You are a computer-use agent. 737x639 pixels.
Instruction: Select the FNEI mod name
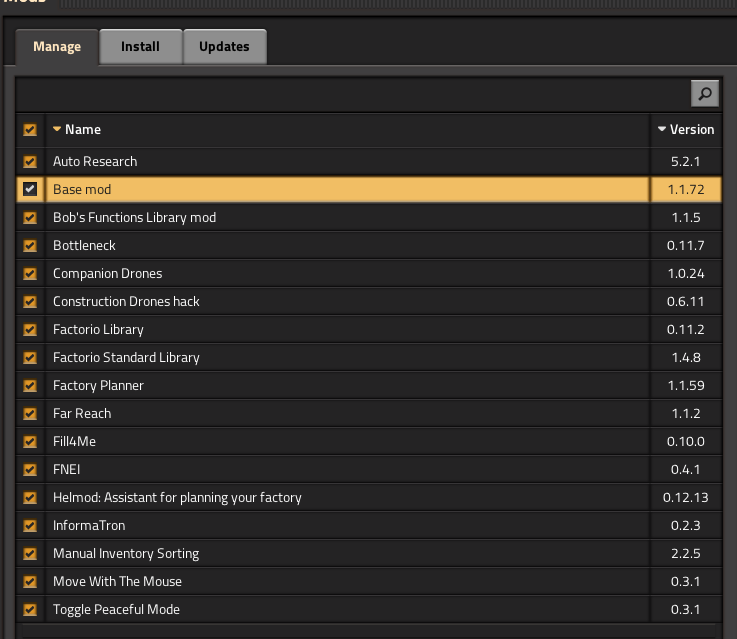[66, 469]
